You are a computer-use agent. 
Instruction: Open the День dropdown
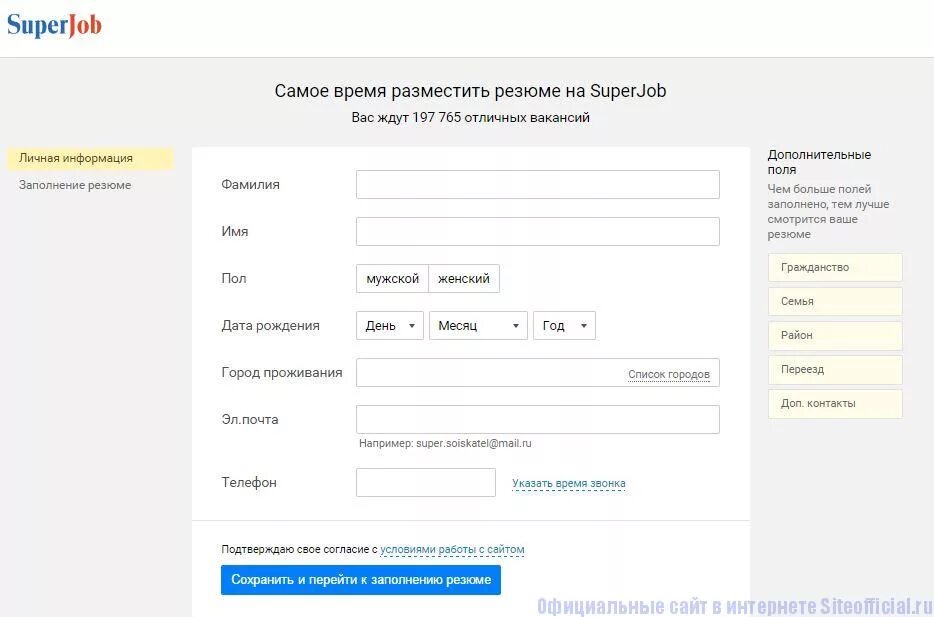click(389, 326)
